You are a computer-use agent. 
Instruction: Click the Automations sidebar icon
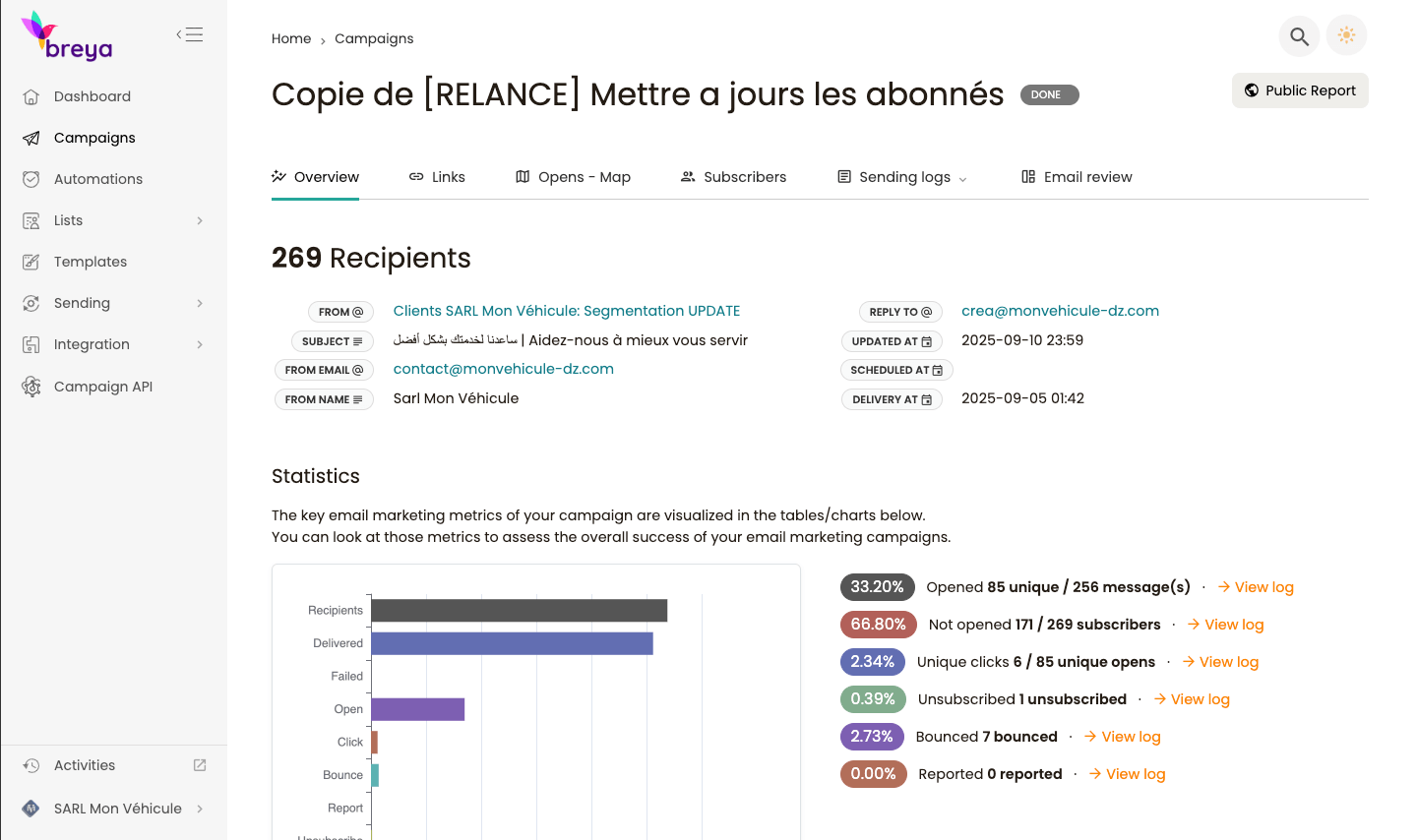click(31, 179)
